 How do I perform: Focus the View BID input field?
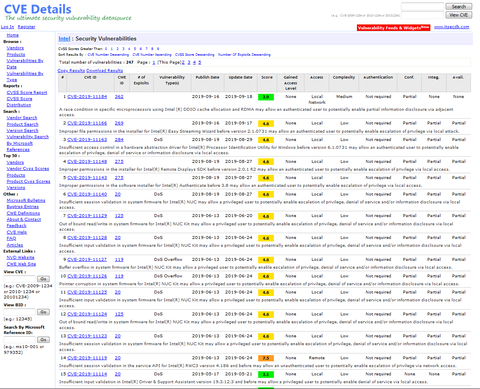[19, 312]
